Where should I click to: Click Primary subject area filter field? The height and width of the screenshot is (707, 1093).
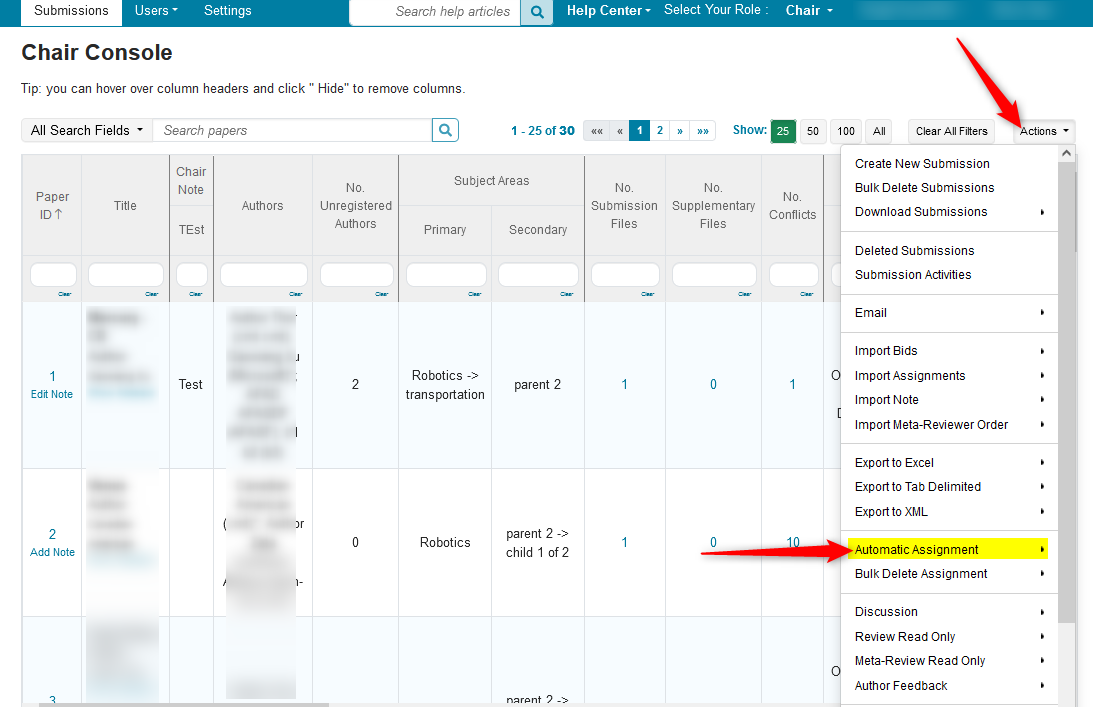tap(446, 275)
